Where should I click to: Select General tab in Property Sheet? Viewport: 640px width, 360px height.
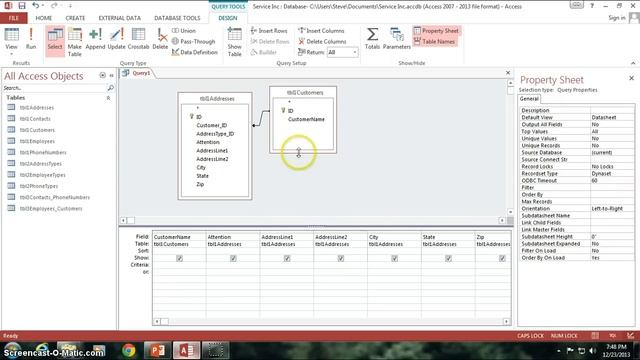[x=529, y=99]
